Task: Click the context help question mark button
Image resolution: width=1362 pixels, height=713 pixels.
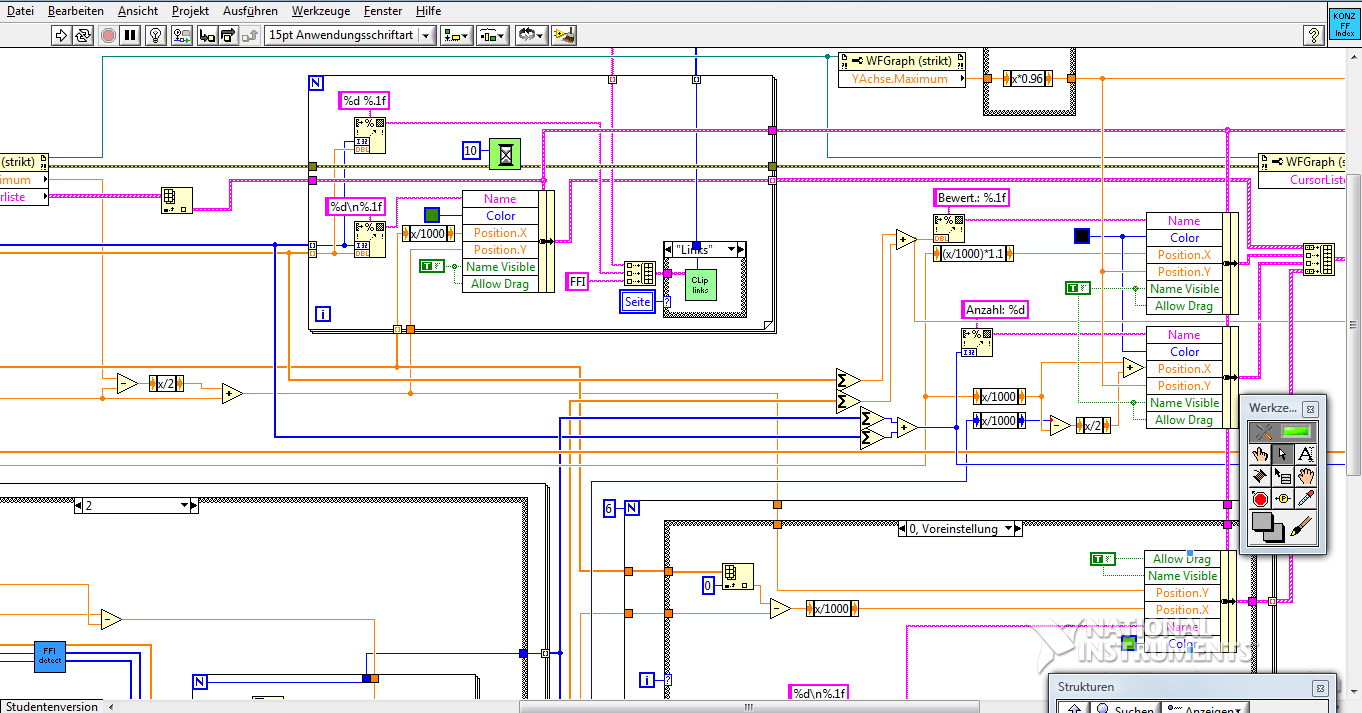Action: 1314,35
